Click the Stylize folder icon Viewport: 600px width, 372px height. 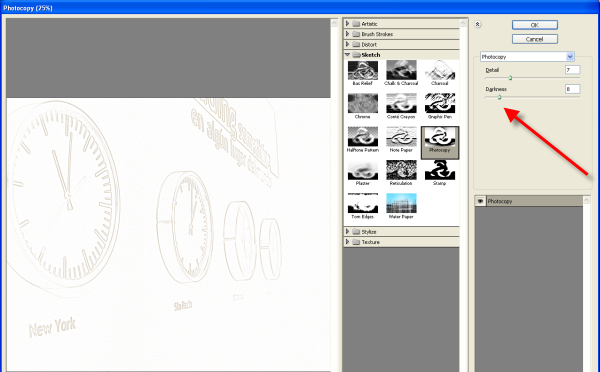click(356, 232)
